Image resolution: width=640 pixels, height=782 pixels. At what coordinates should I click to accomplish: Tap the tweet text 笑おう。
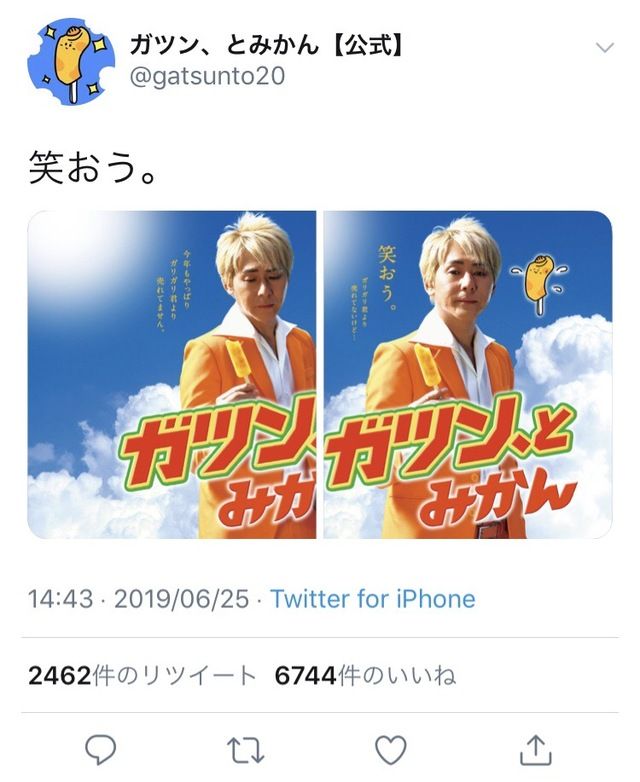pyautogui.click(x=93, y=168)
